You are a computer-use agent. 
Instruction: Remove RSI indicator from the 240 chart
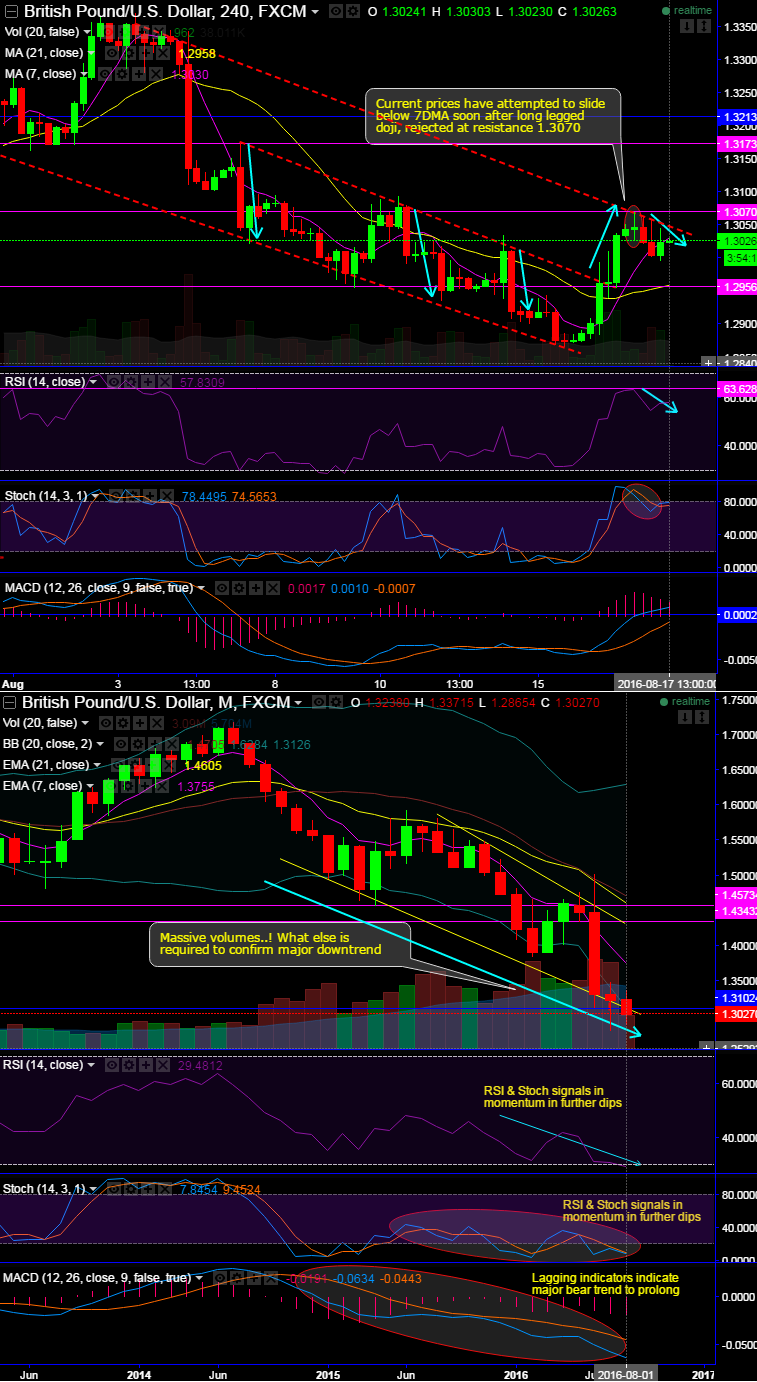165,381
